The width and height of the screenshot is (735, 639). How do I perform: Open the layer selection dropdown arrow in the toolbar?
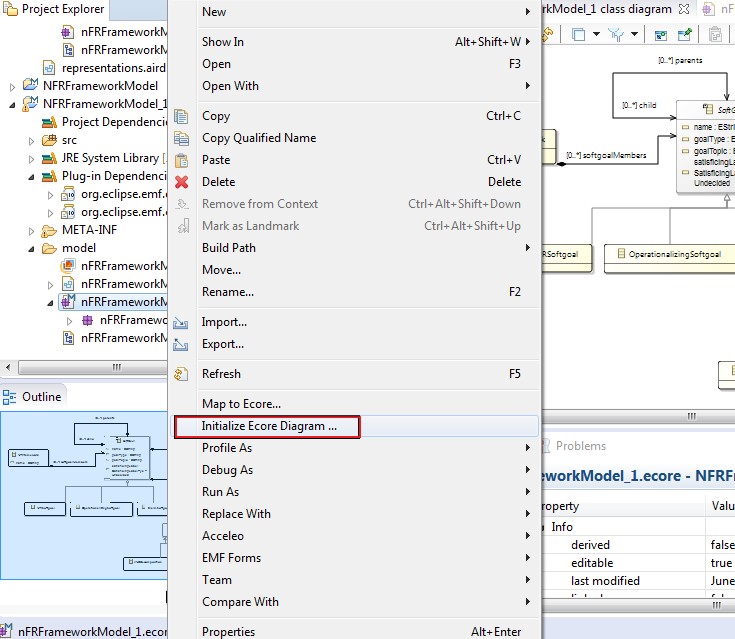click(x=596, y=34)
